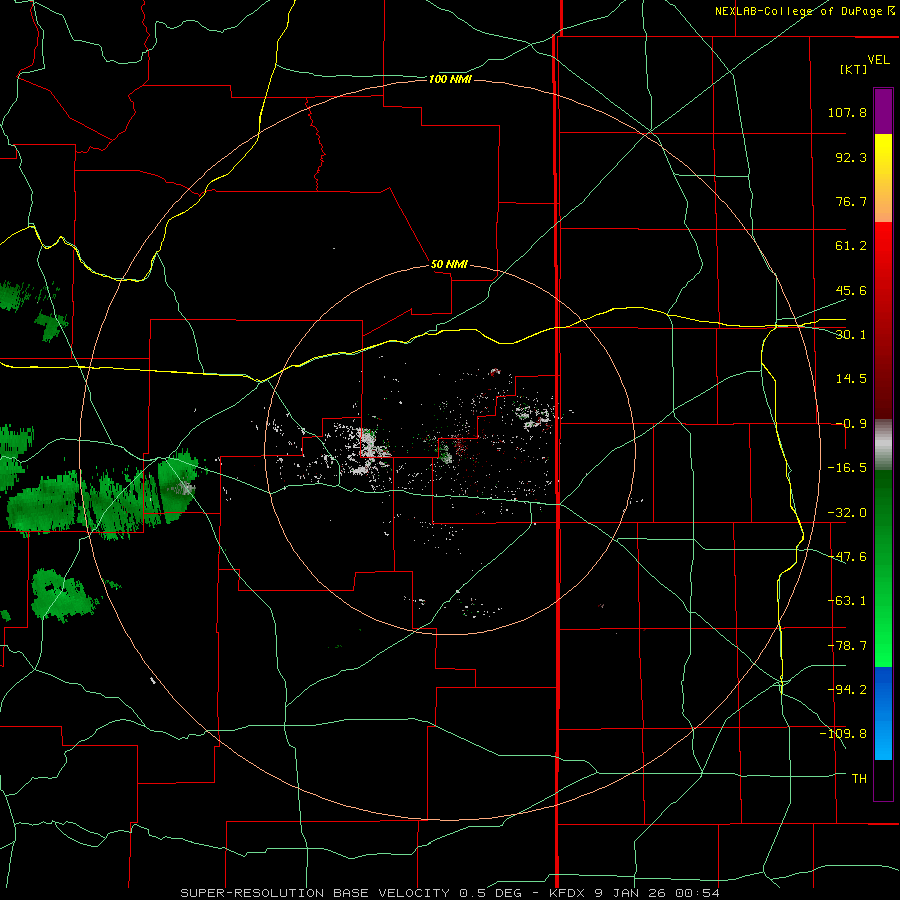Click the 14.5 legend value

coord(851,379)
